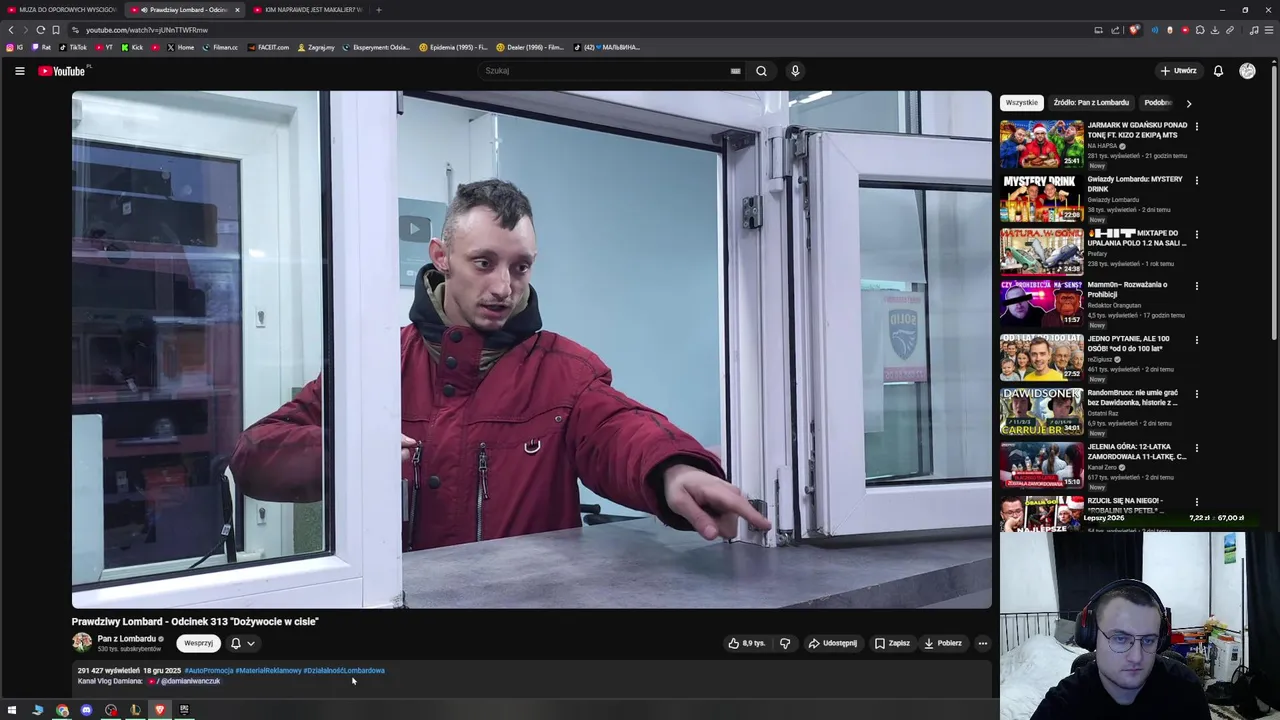This screenshot has height=720, width=1280.
Task: Open the browser extensions puzzle icon
Action: tap(1200, 30)
